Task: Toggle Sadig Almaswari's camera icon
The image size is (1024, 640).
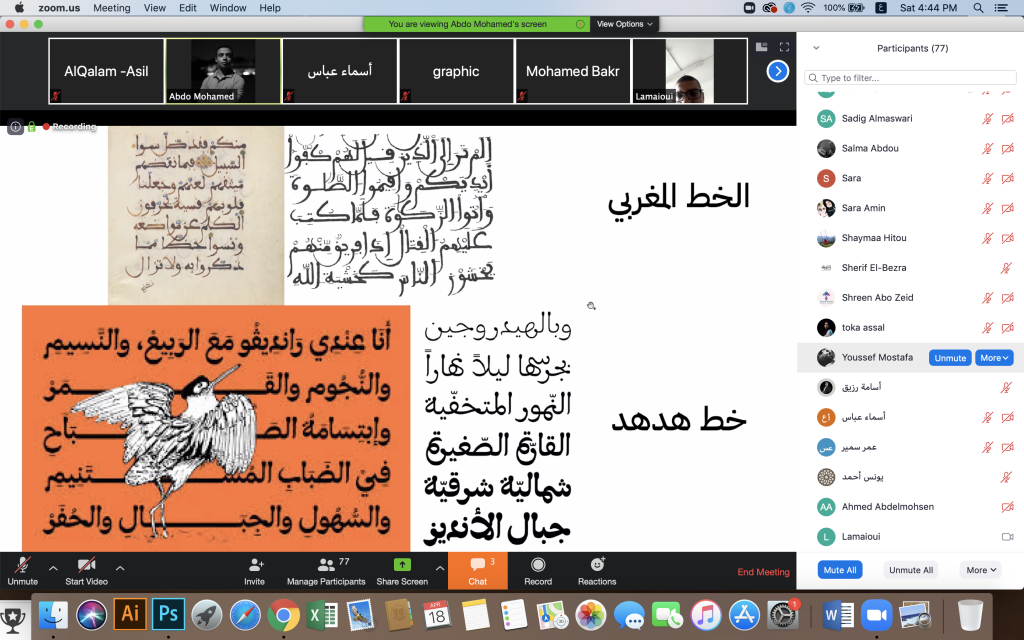Action: pyautogui.click(x=1008, y=119)
